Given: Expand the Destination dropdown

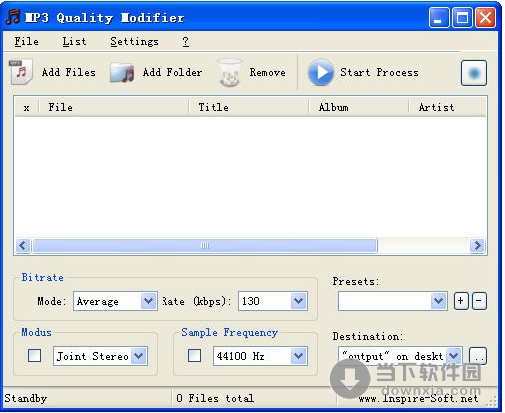Looking at the screenshot, I should click(400, 356).
